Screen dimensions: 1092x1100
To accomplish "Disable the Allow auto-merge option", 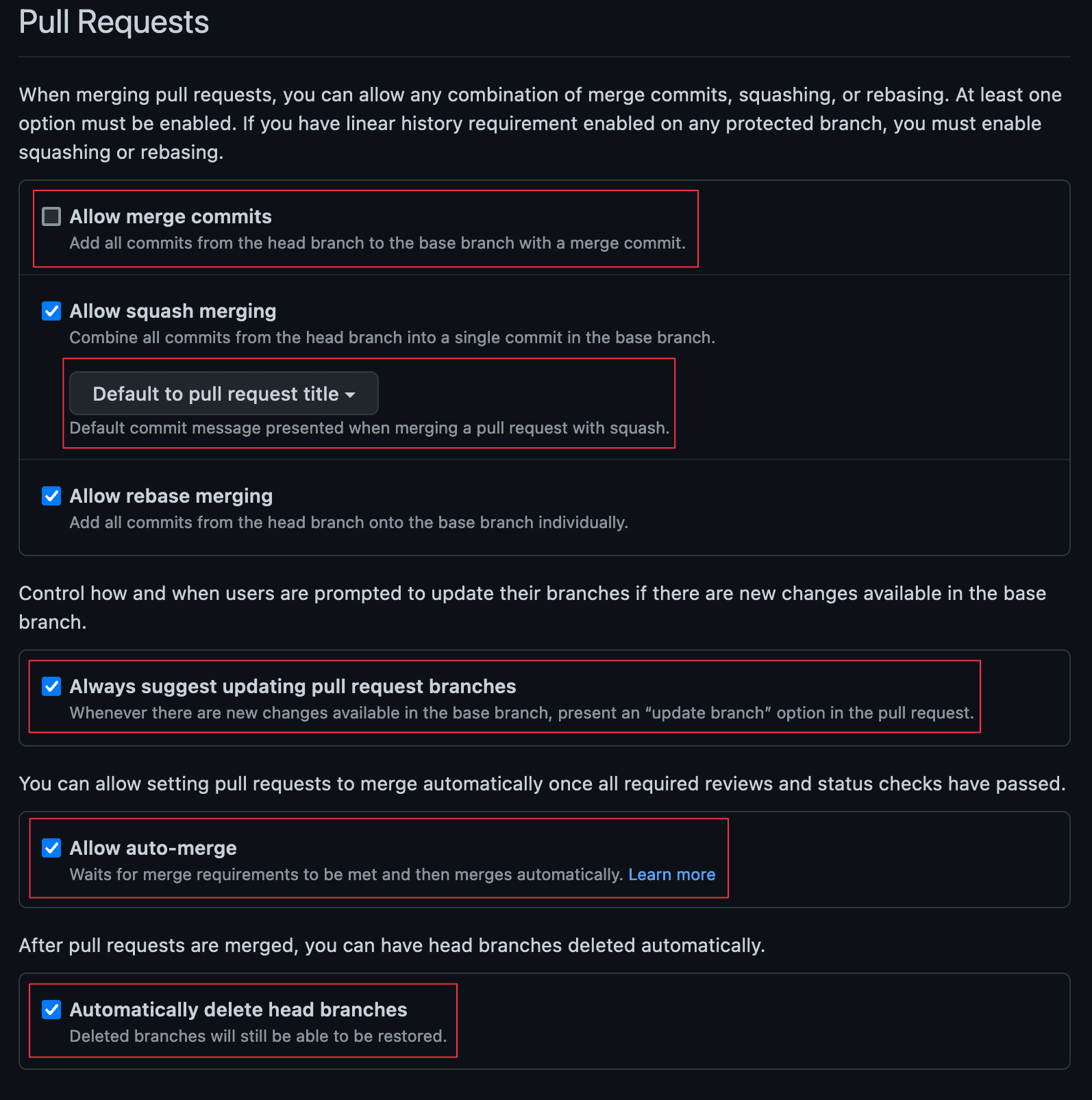I will [51, 848].
